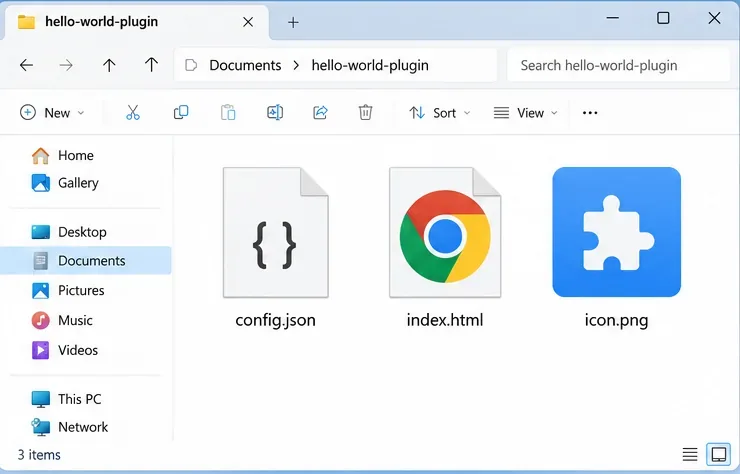Open Home in the sidebar
The height and width of the screenshot is (474, 740).
click(63, 155)
